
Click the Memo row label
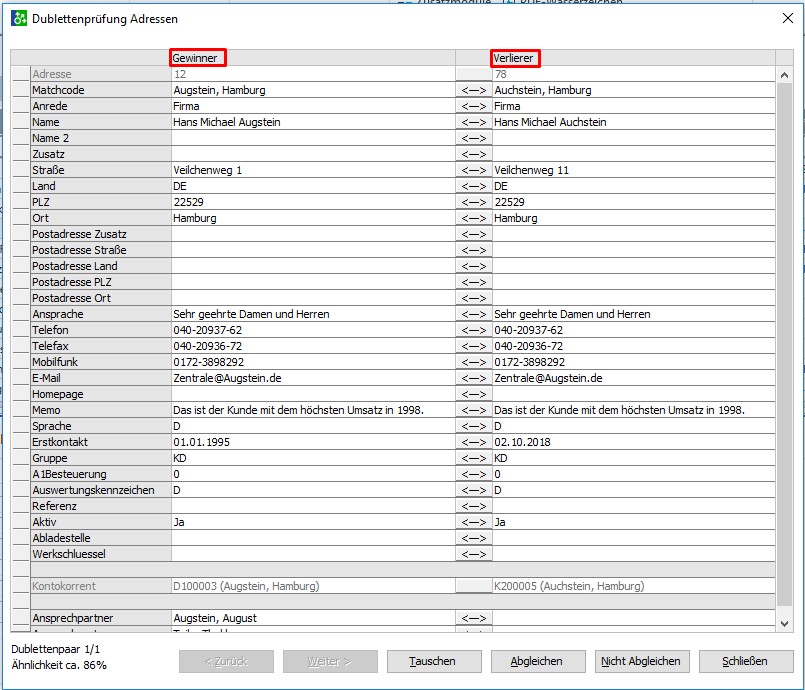pyautogui.click(x=101, y=410)
